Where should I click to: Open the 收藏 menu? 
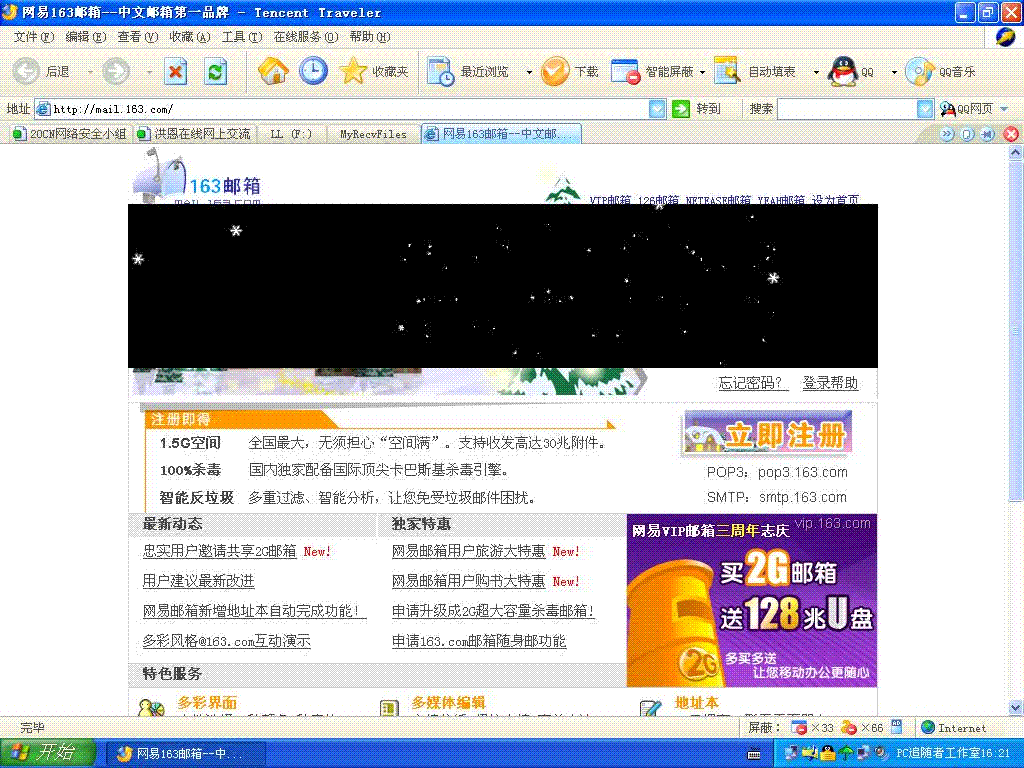click(x=190, y=37)
